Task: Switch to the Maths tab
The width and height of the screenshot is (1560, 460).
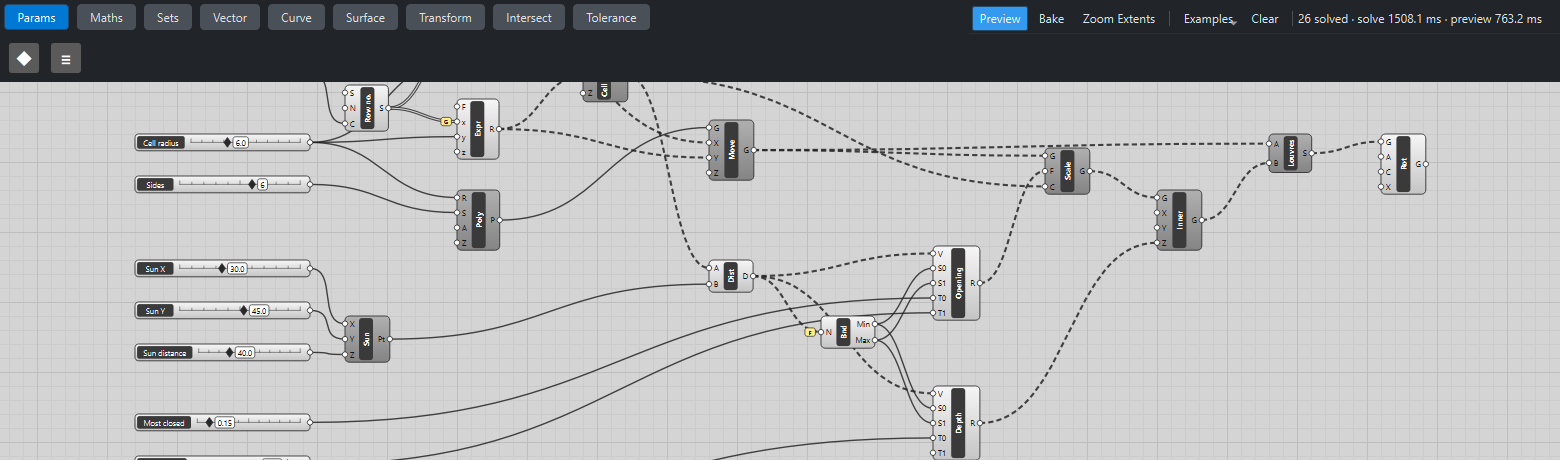Action: click(x=106, y=18)
